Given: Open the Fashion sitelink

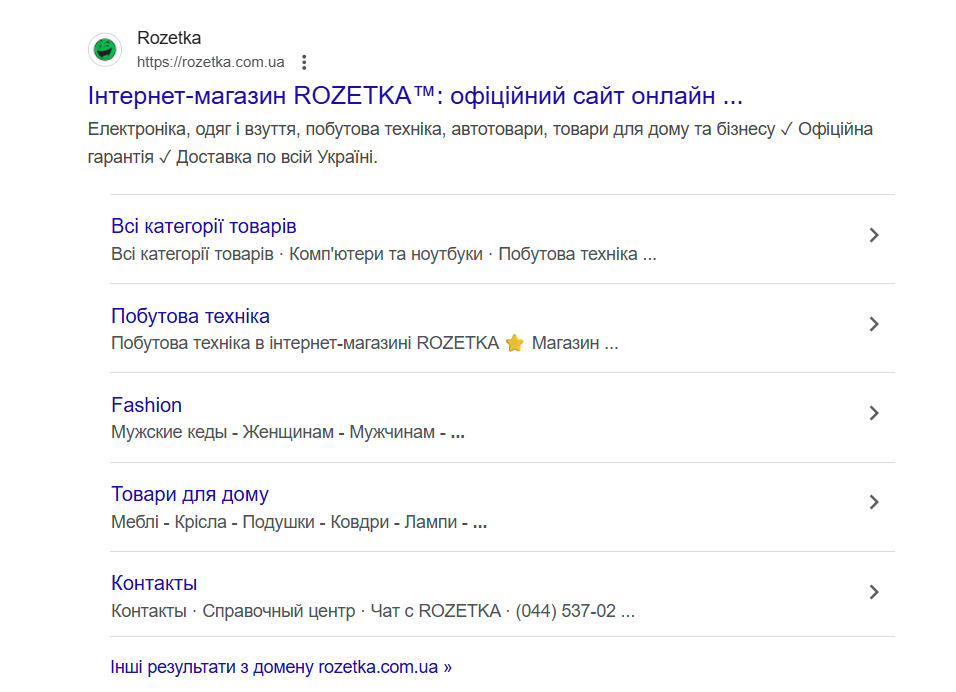Looking at the screenshot, I should (x=146, y=405).
